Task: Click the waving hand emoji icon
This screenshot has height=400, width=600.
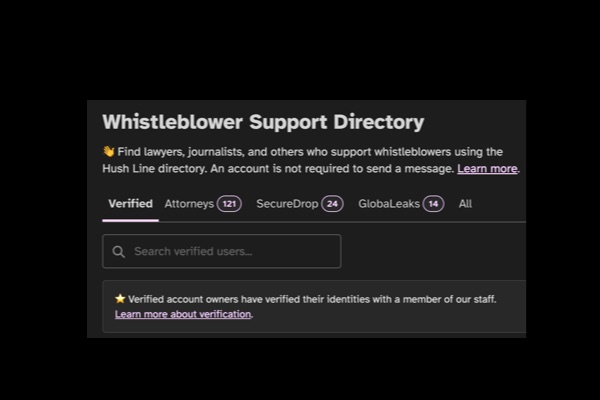Action: pos(109,152)
